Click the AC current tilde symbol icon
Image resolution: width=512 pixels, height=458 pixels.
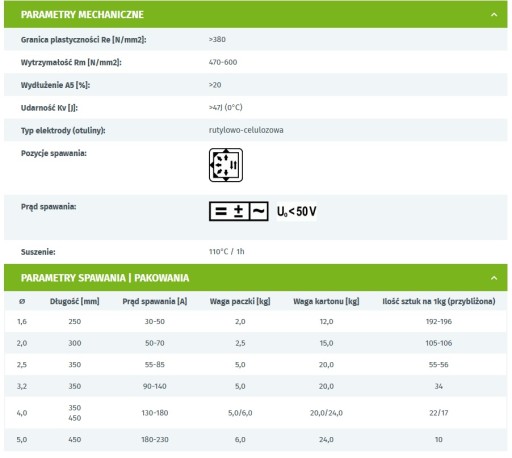(x=259, y=211)
